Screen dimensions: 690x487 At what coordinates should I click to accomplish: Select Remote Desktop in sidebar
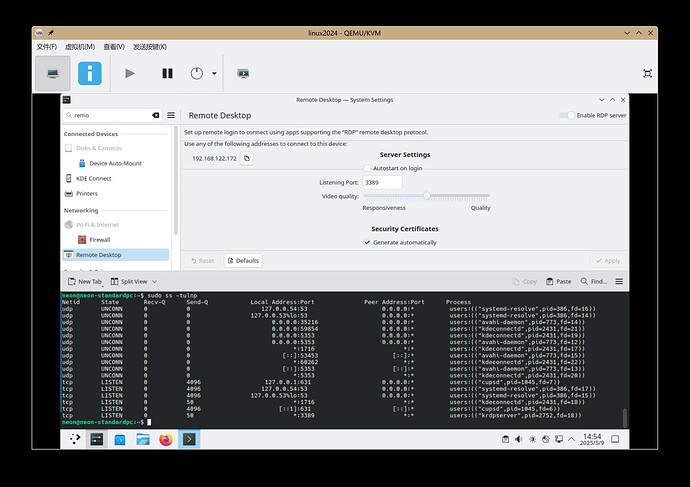[x=116, y=255]
